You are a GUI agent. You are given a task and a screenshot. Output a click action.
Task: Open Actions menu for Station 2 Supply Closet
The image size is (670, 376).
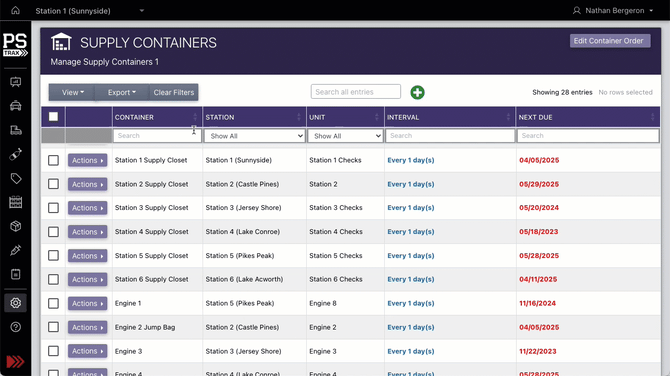87,184
